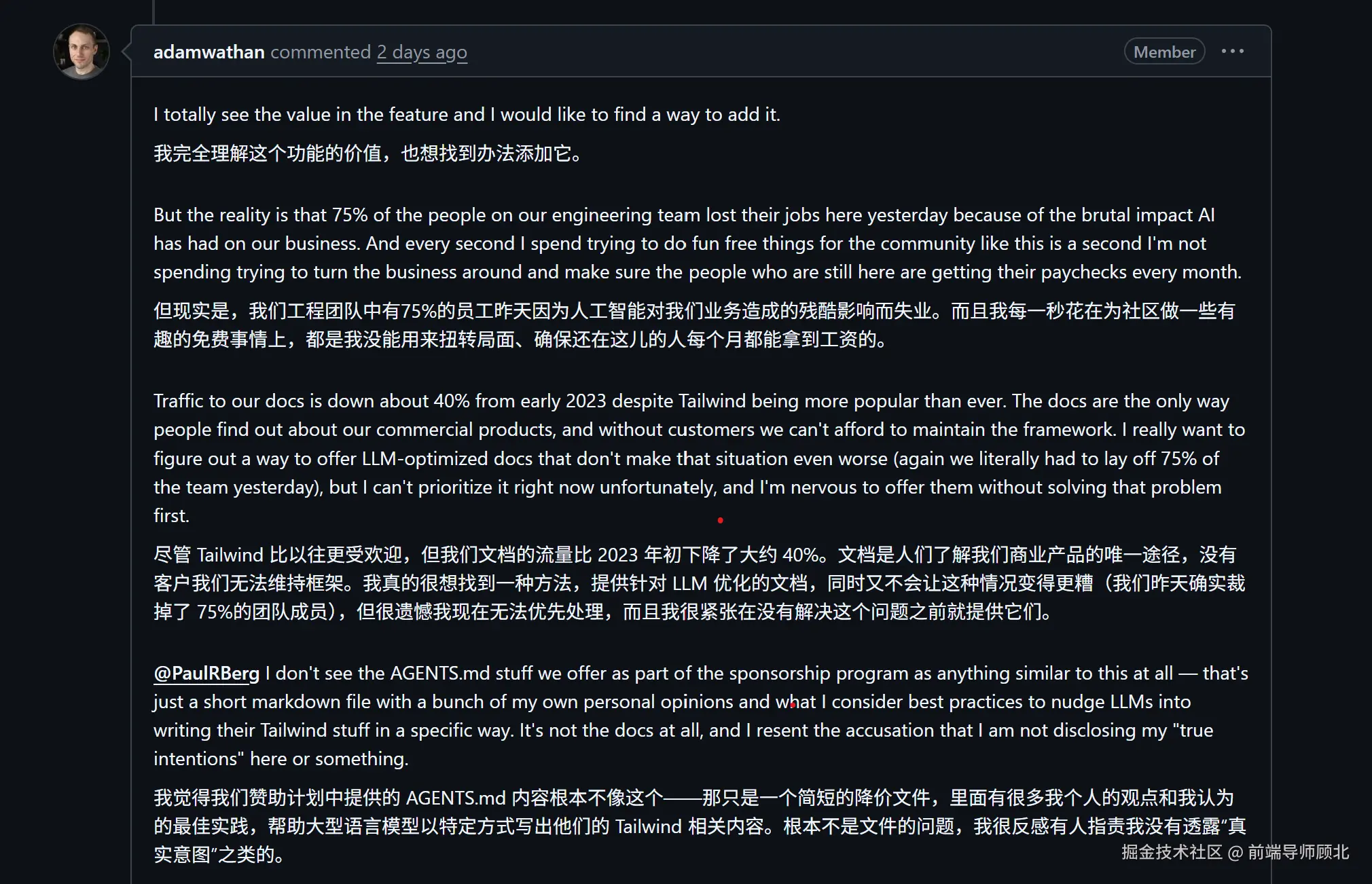Click the Chinese paragraph starting "尽管 Tailwind"
Screen dimensions: 1372x884
click(x=699, y=583)
